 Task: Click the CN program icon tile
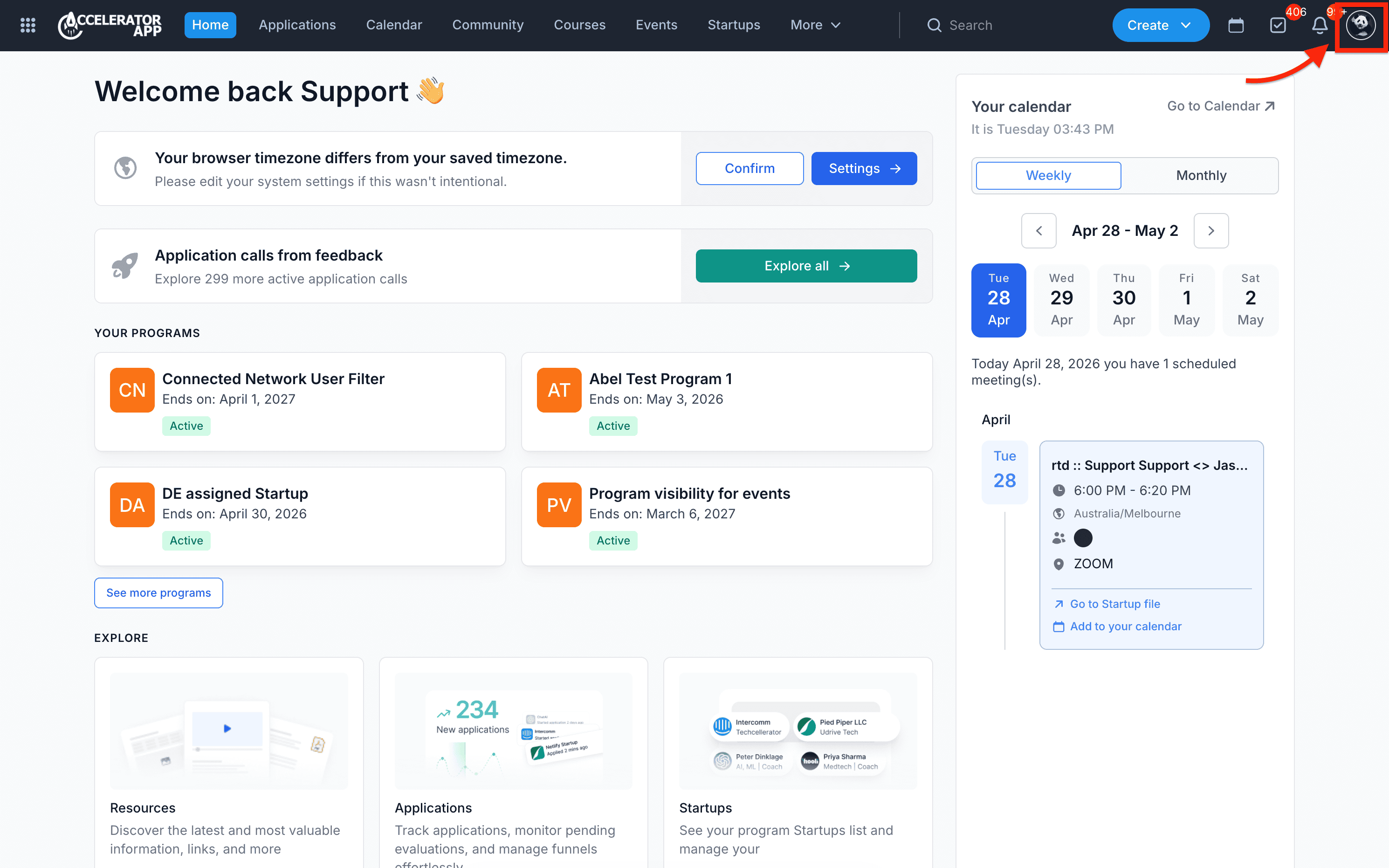coord(132,390)
